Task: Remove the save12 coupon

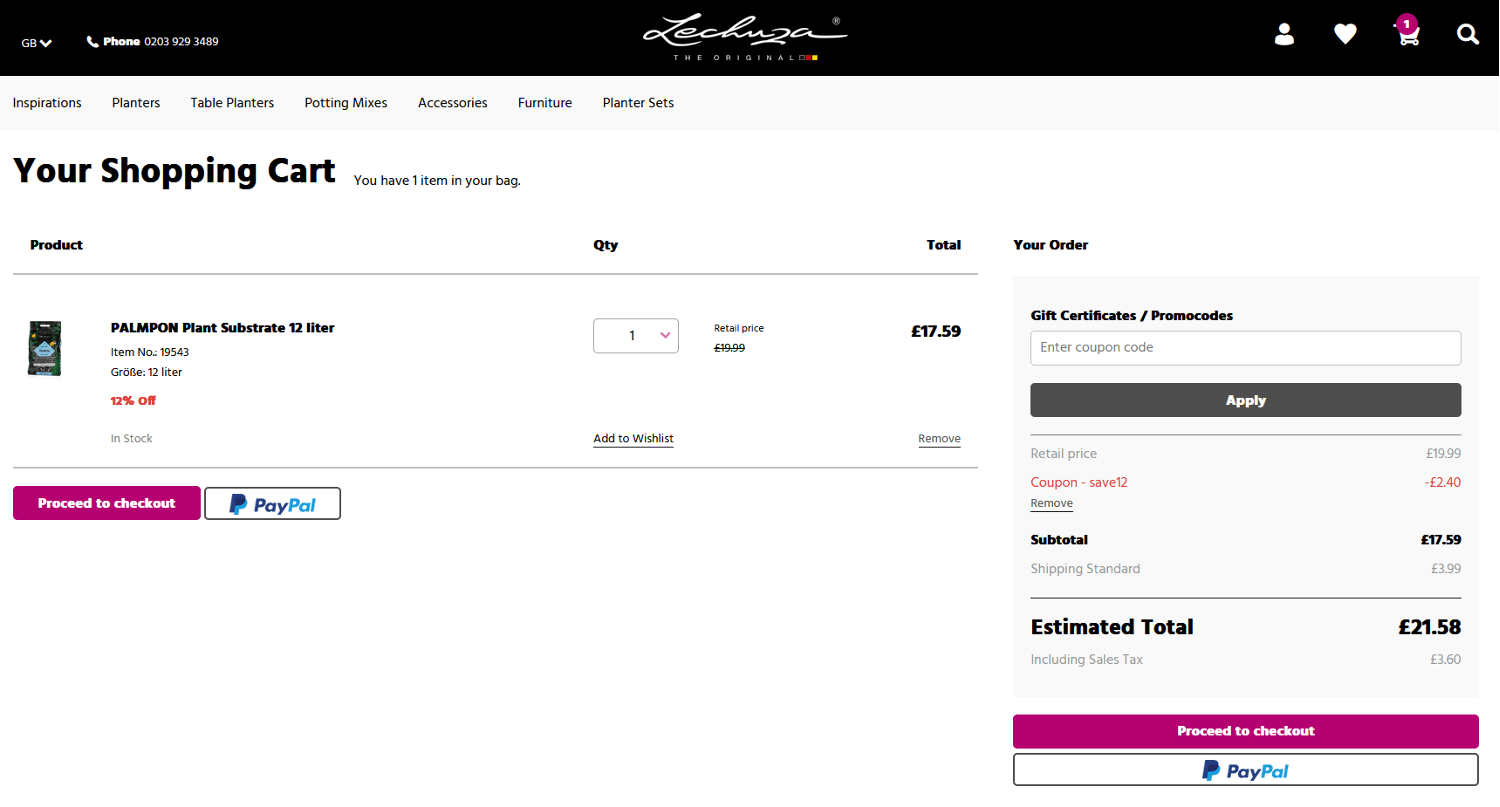Action: [1052, 504]
